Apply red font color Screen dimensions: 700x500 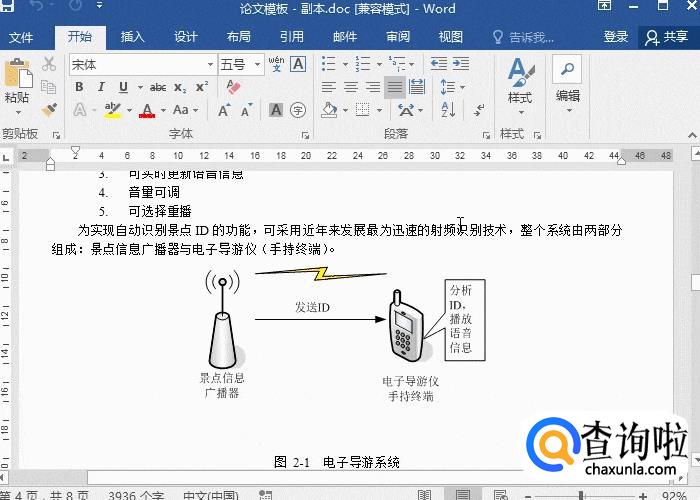[x=147, y=110]
